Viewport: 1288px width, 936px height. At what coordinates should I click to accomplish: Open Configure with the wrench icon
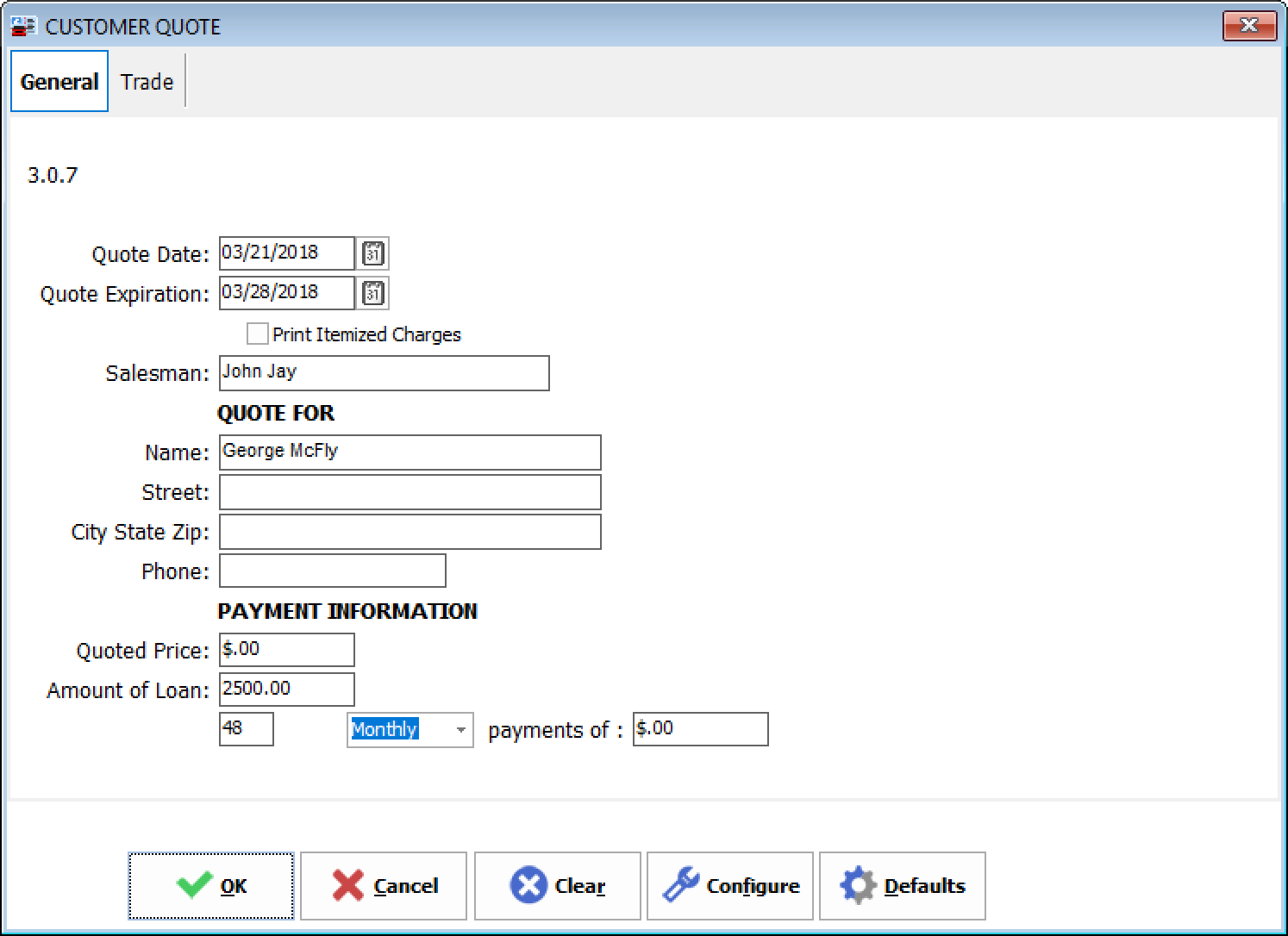point(730,886)
